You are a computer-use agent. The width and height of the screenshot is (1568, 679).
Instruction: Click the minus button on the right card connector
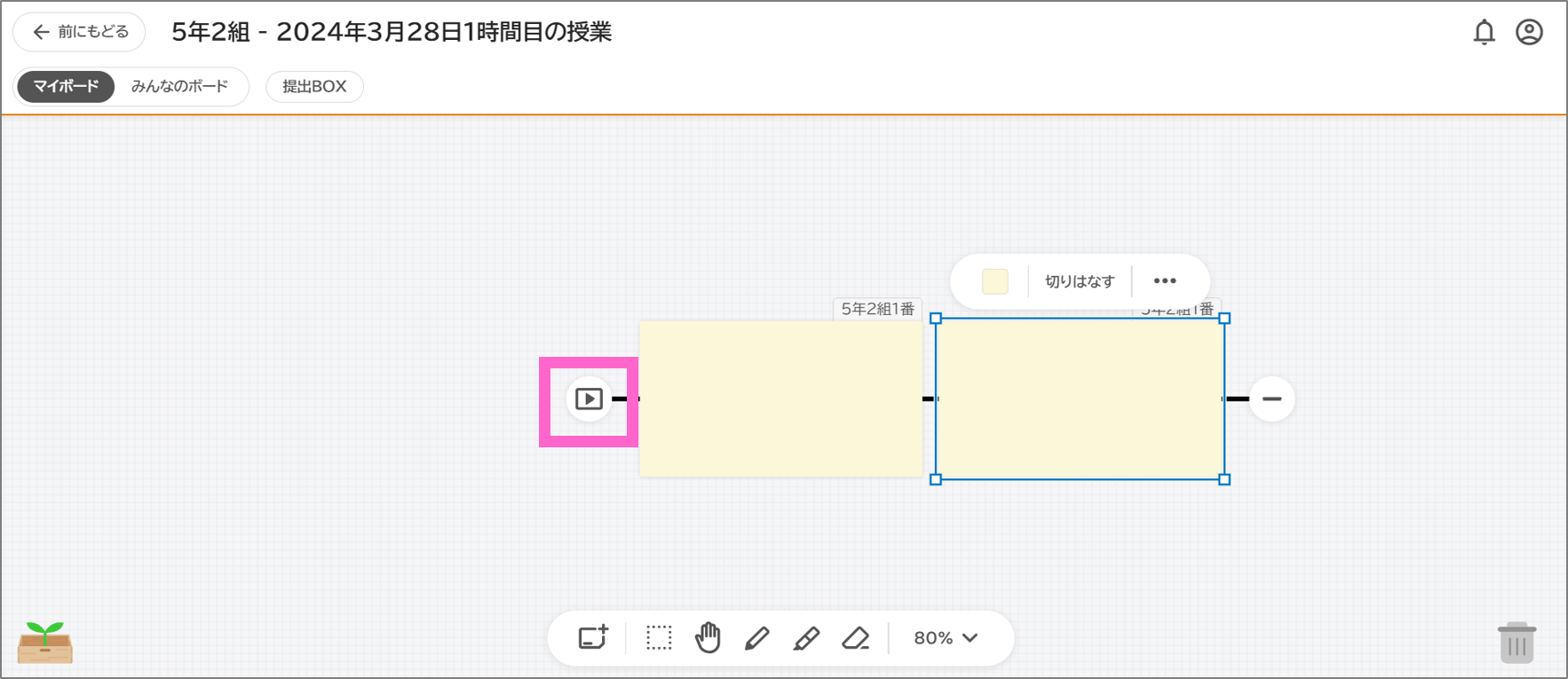point(1271,399)
